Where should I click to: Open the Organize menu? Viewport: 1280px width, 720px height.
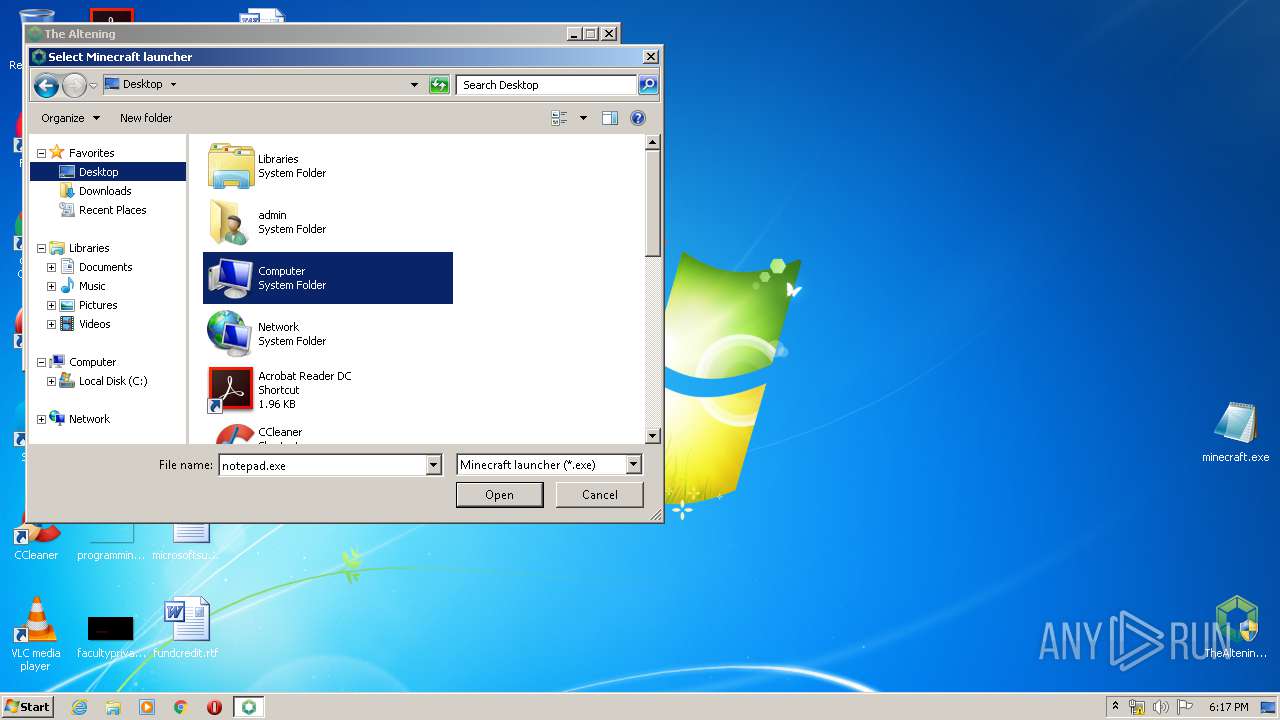tap(70, 118)
